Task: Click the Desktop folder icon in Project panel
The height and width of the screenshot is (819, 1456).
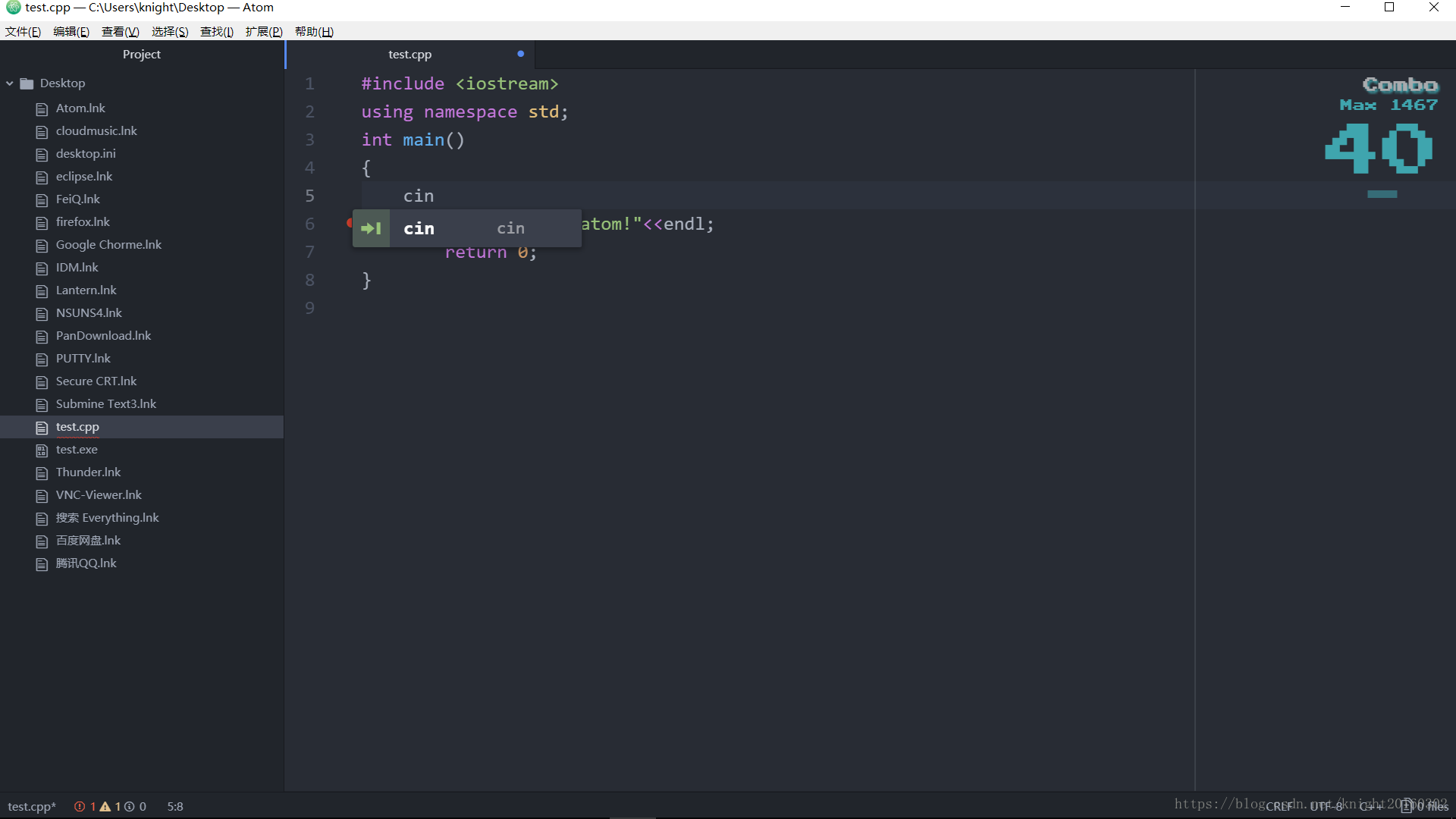Action: click(27, 83)
